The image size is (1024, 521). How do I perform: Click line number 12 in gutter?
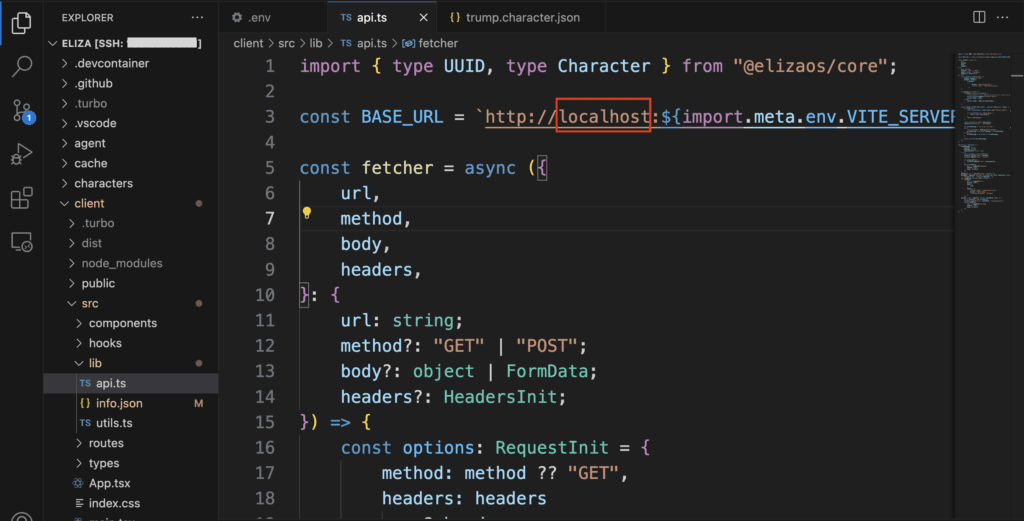click(264, 346)
